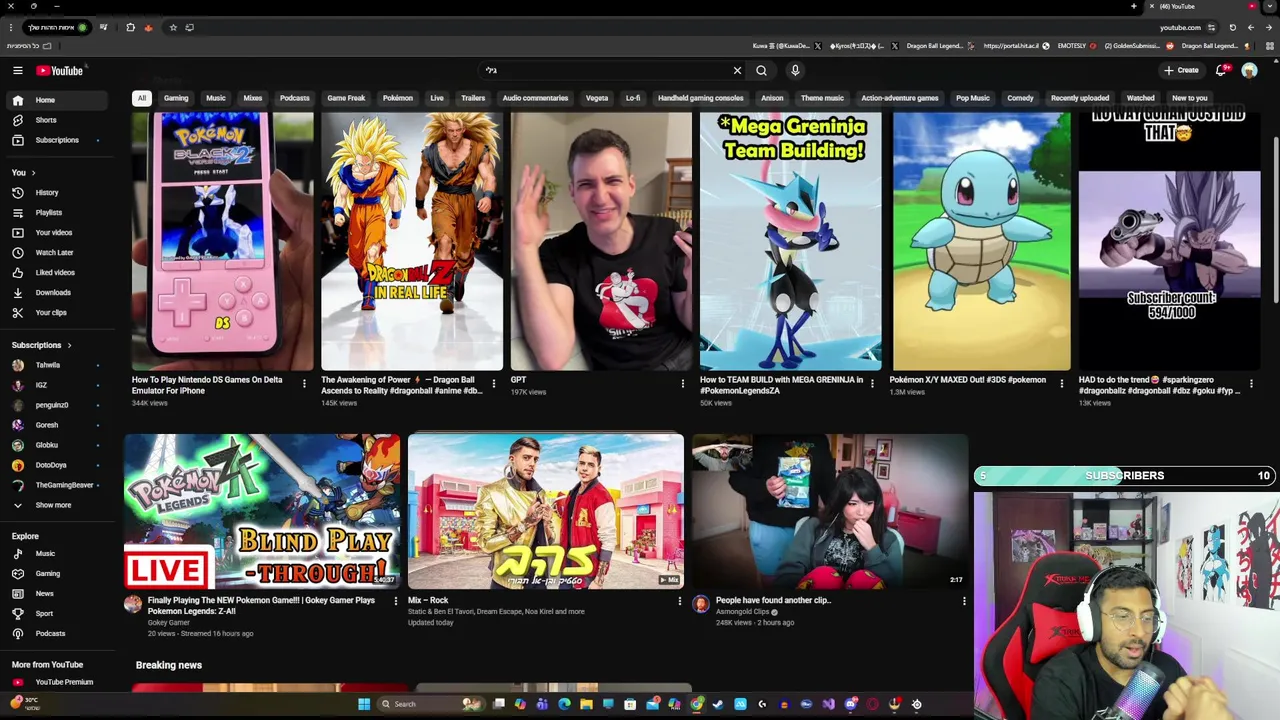Click the YouTube logo
Viewport: 1280px width, 720px height.
click(60, 70)
